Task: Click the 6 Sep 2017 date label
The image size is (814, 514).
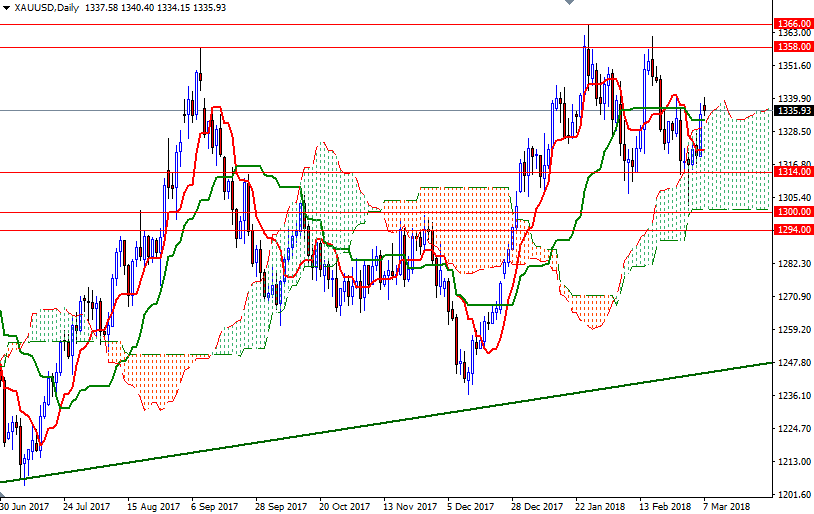Action: (214, 506)
